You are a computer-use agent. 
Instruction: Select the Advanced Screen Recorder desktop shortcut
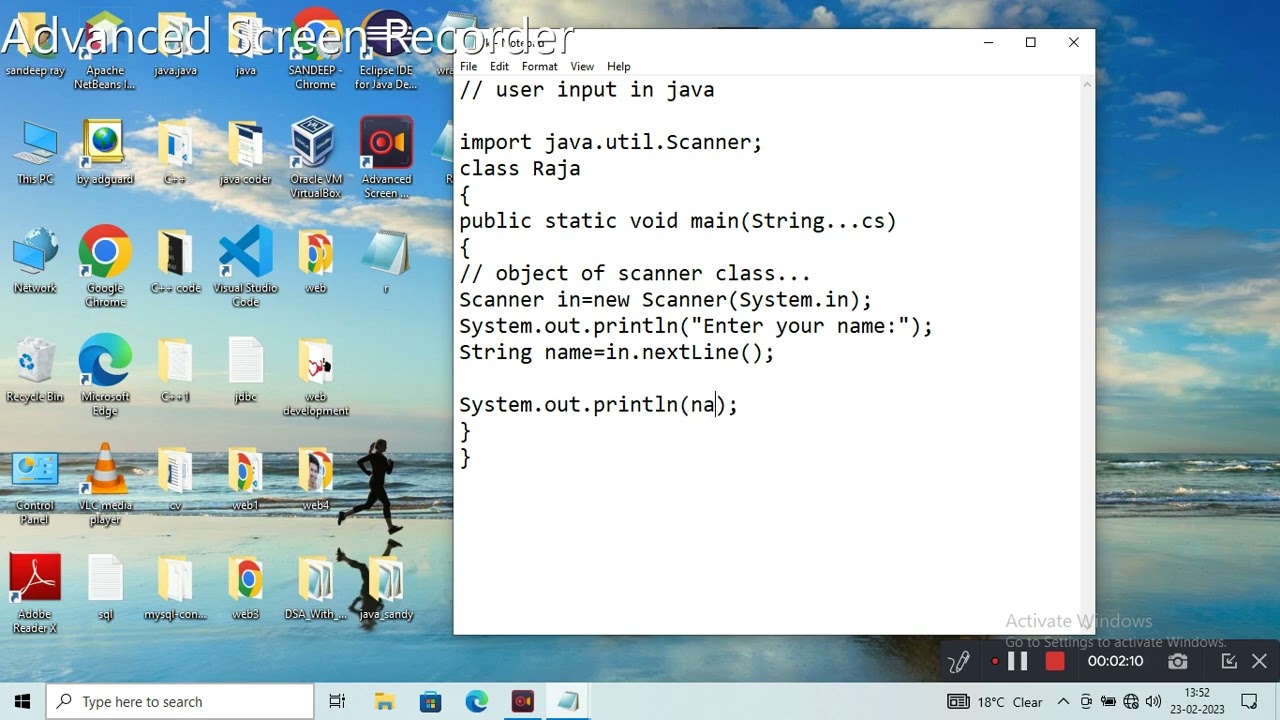pos(386,158)
